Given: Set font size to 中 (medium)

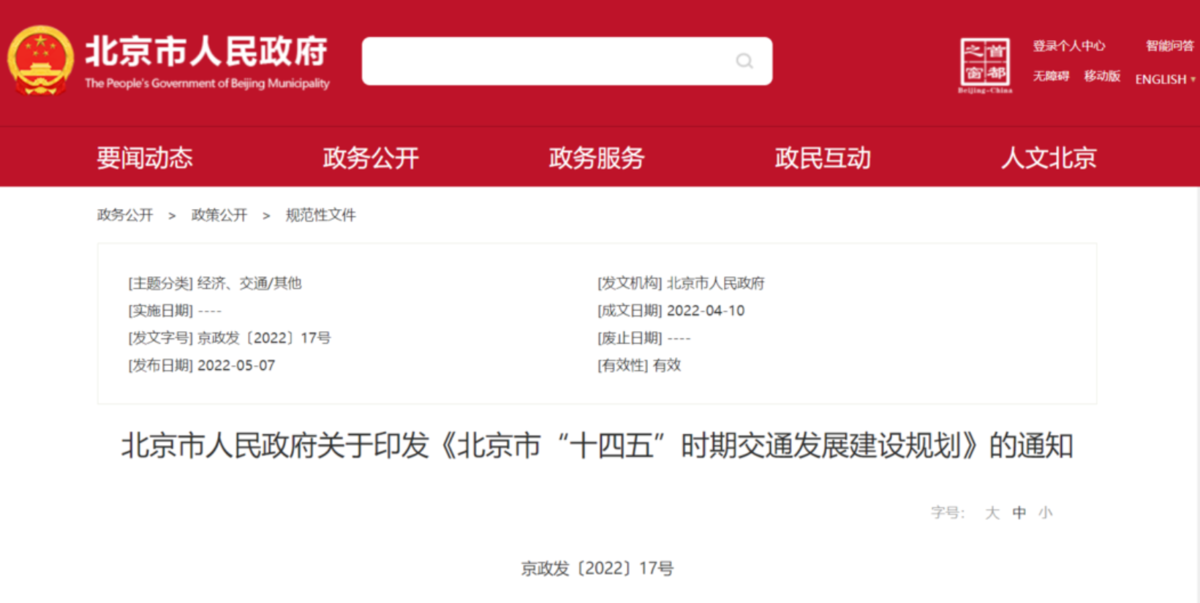Looking at the screenshot, I should (x=1016, y=511).
